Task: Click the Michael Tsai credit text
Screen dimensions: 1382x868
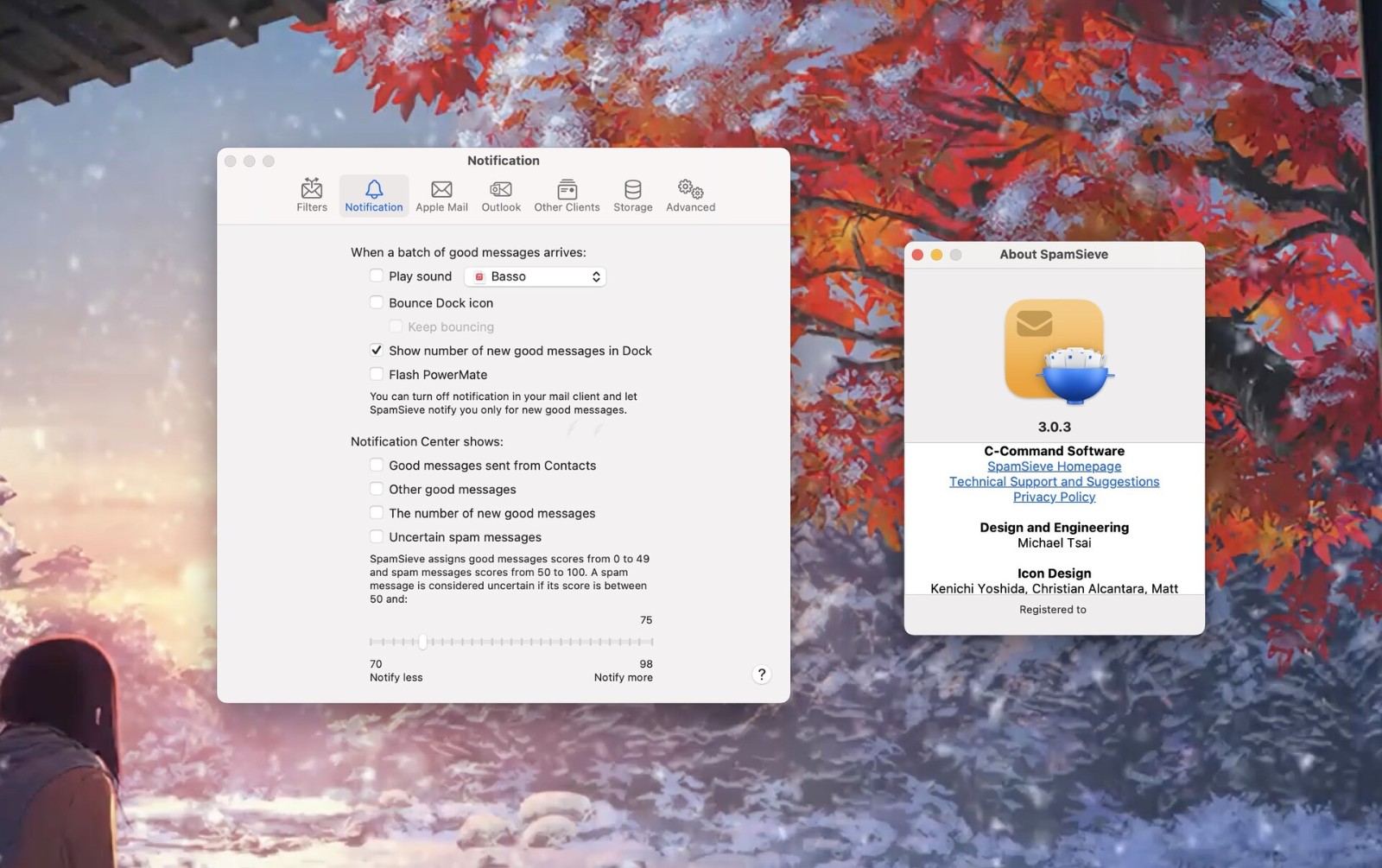Action: (1054, 542)
